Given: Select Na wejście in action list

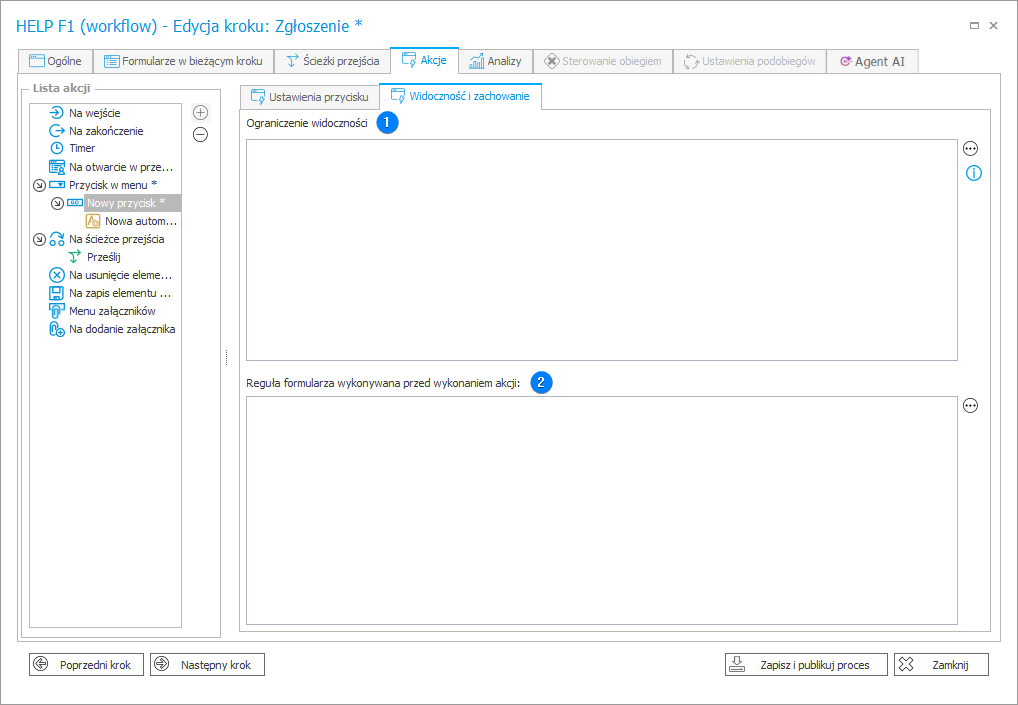Looking at the screenshot, I should click(x=94, y=113).
